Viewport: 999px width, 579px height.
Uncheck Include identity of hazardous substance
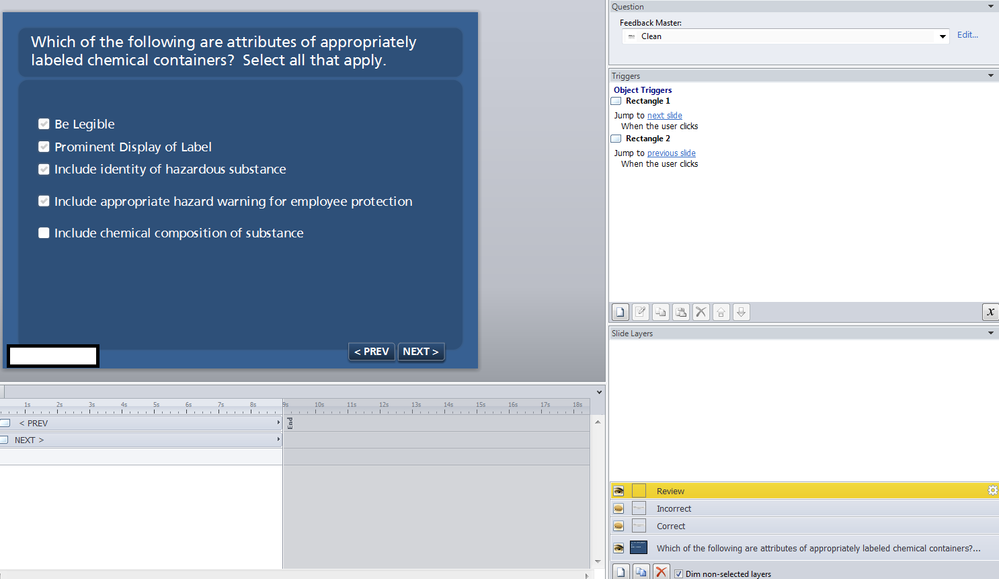point(44,169)
